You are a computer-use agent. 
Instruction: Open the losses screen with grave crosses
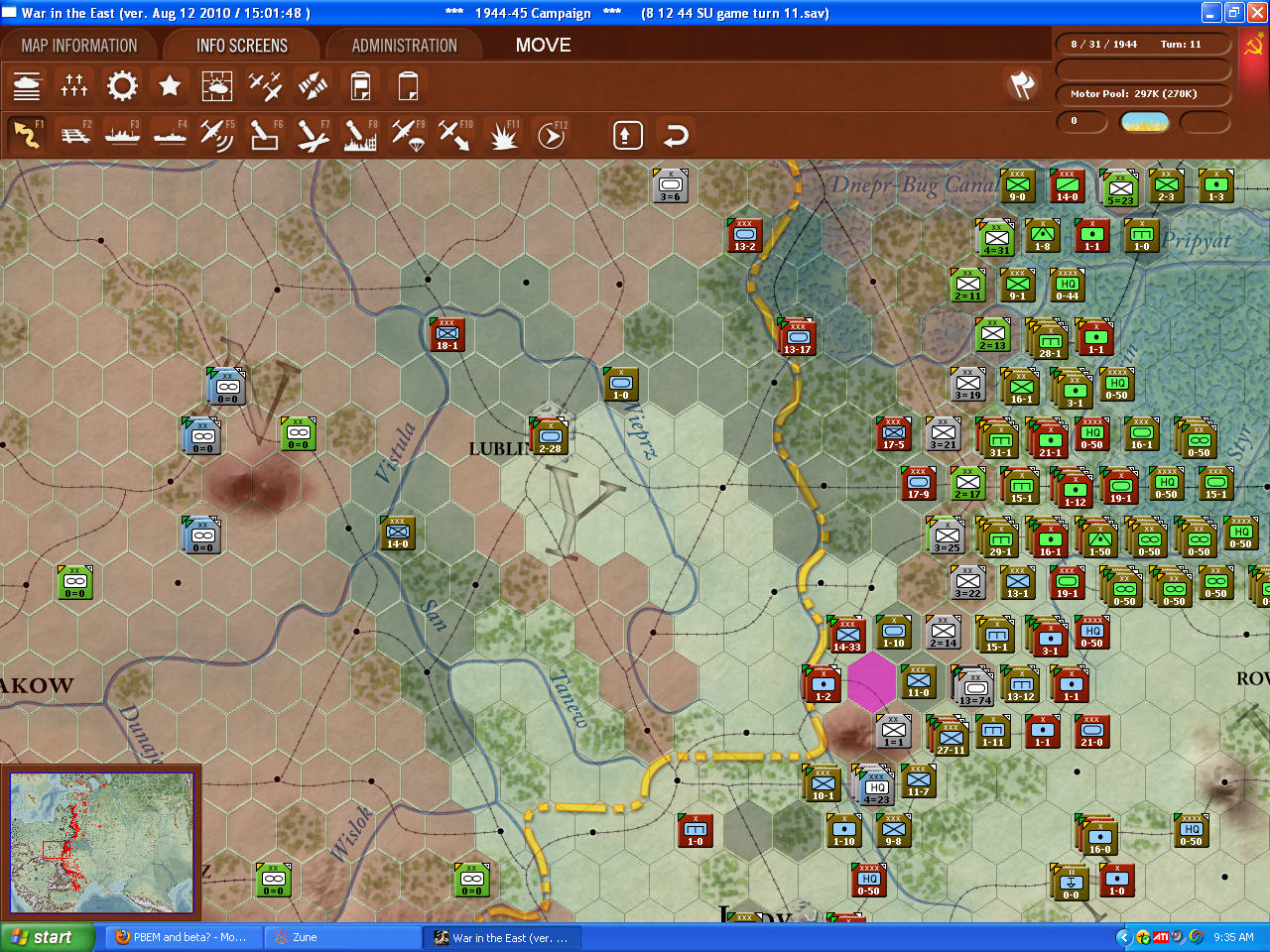[x=74, y=86]
